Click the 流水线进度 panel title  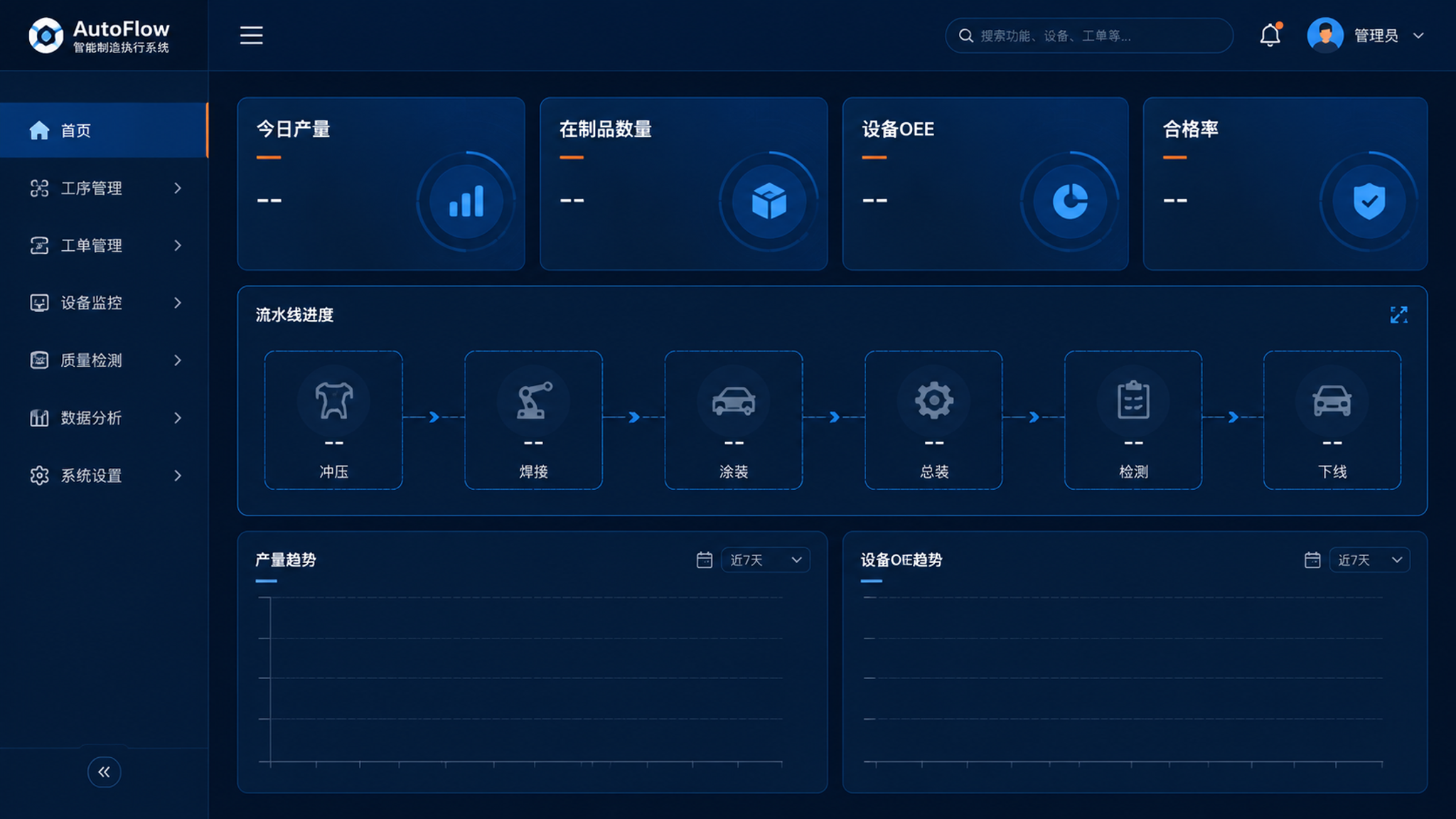294,315
